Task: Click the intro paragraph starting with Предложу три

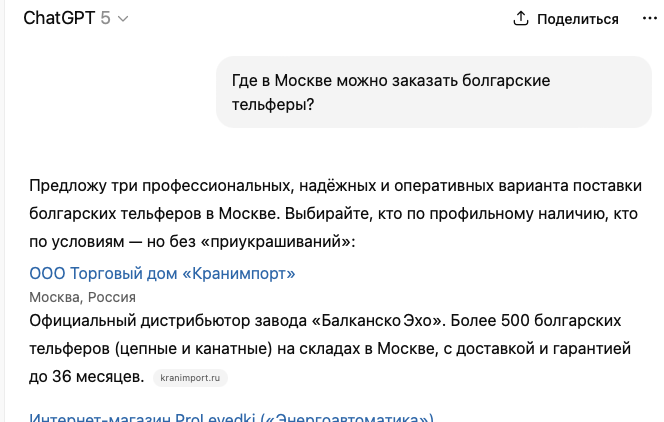Action: click(335, 214)
